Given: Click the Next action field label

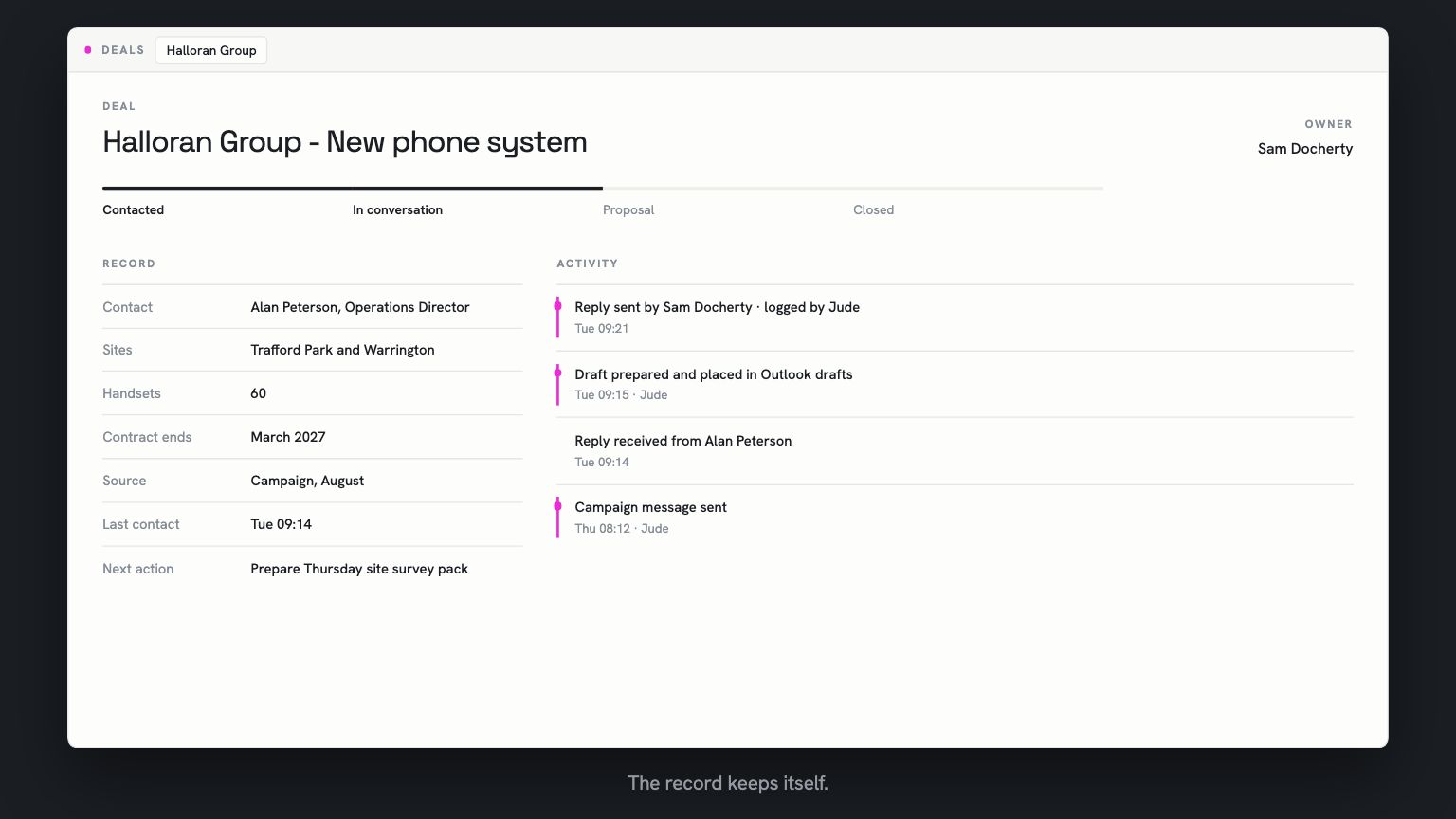Looking at the screenshot, I should 137,569.
